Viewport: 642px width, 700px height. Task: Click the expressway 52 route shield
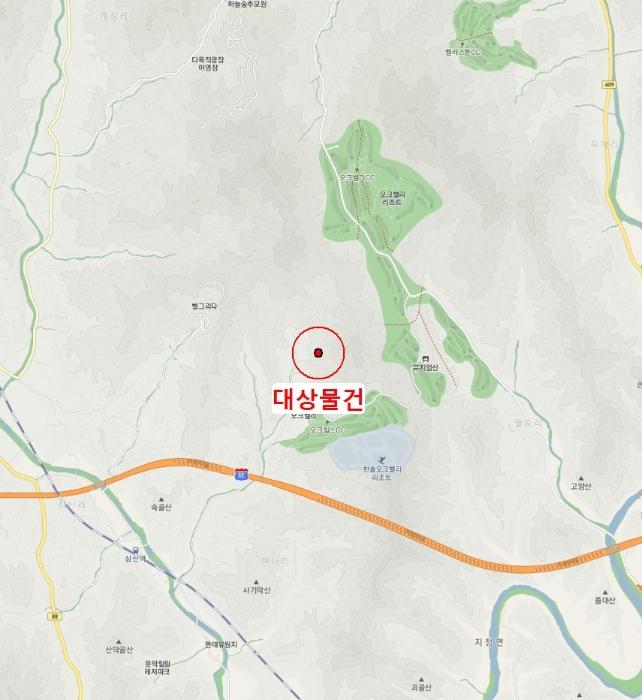click(x=242, y=474)
